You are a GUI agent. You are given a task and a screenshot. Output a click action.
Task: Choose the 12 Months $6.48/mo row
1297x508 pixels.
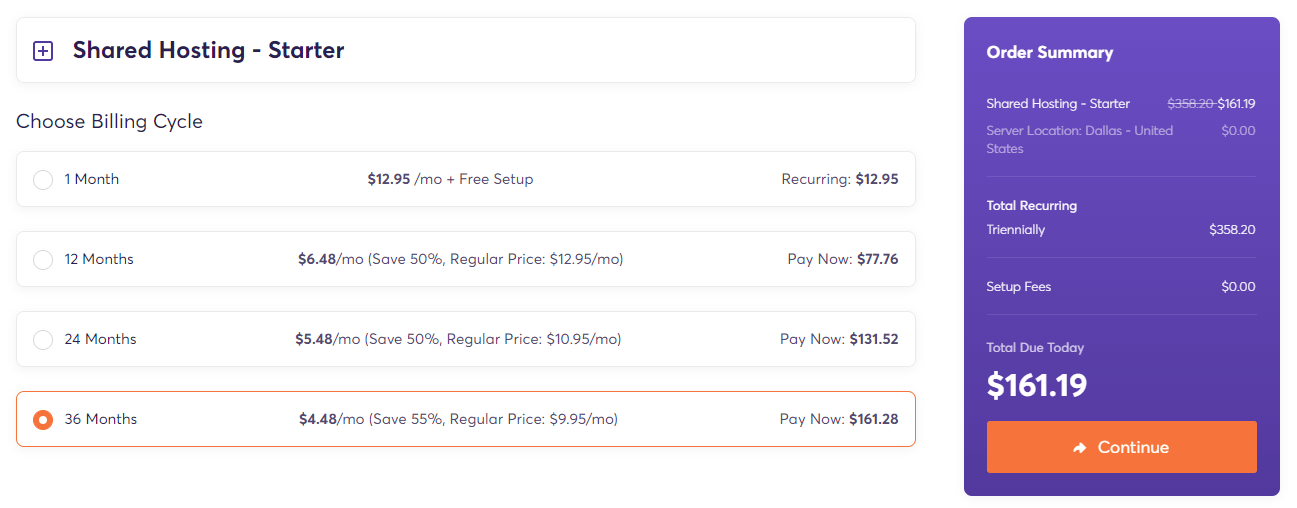click(466, 259)
